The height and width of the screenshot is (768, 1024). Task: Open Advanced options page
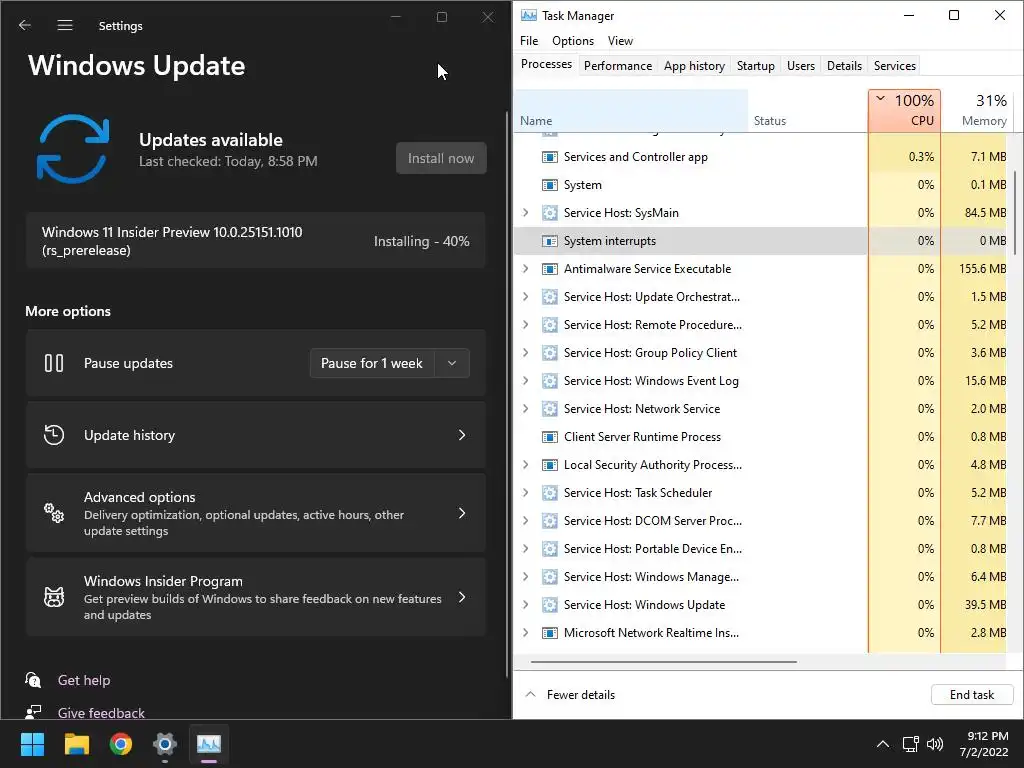coord(255,513)
